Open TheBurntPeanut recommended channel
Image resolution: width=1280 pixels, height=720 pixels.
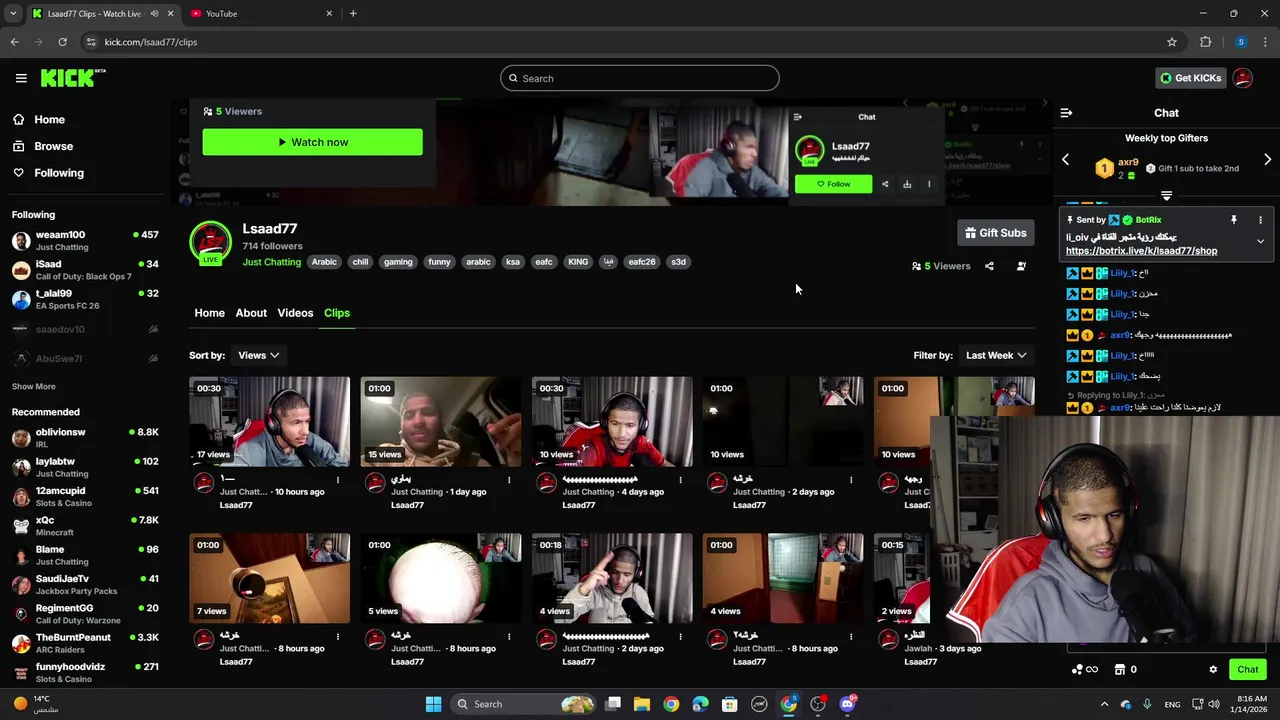pyautogui.click(x=85, y=643)
